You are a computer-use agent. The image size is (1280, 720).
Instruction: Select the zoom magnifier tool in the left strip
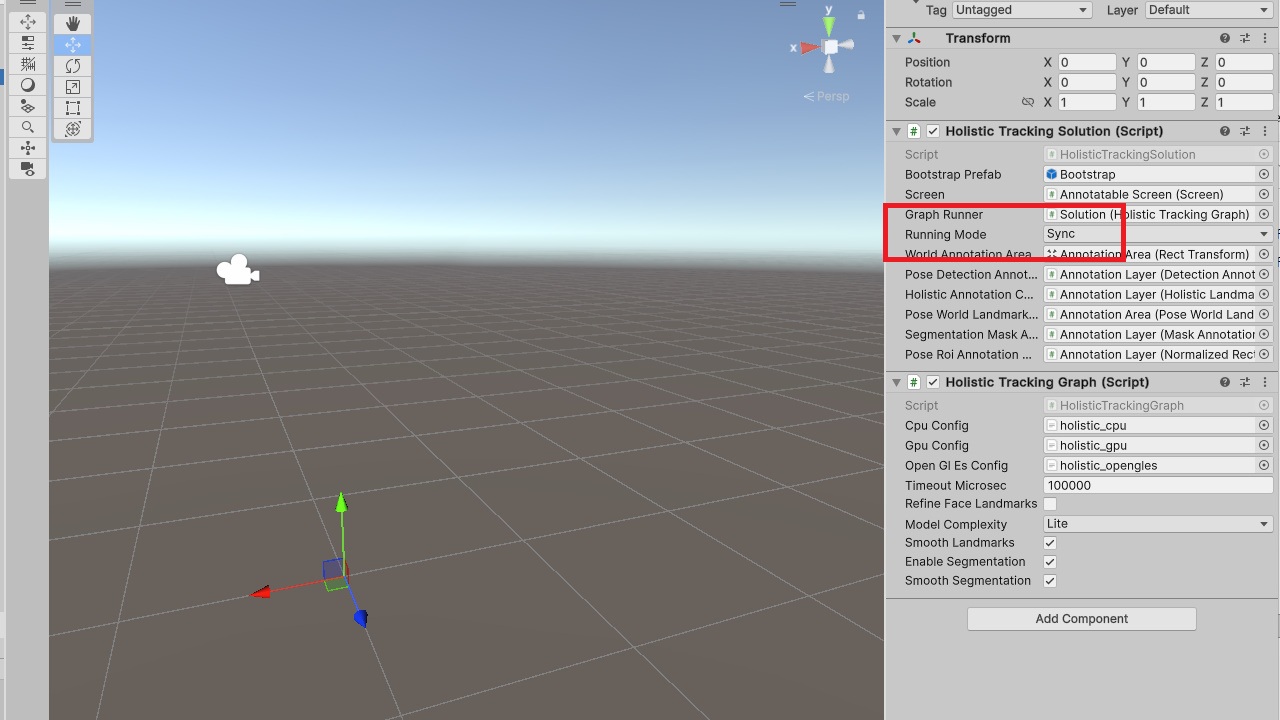pyautogui.click(x=27, y=126)
